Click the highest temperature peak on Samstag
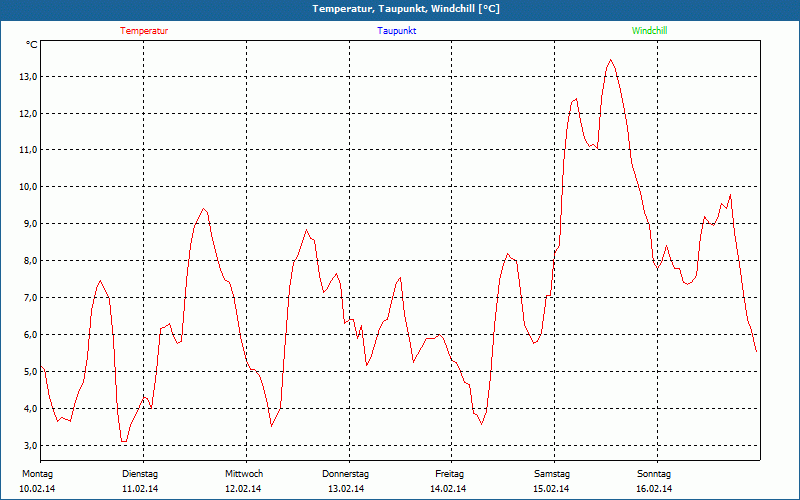 610,60
